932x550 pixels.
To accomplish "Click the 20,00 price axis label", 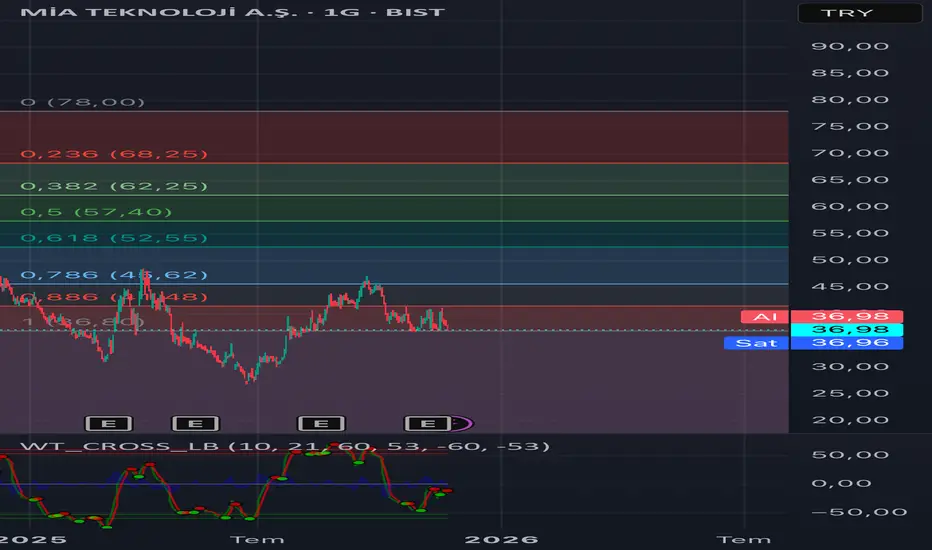I will pyautogui.click(x=850, y=420).
